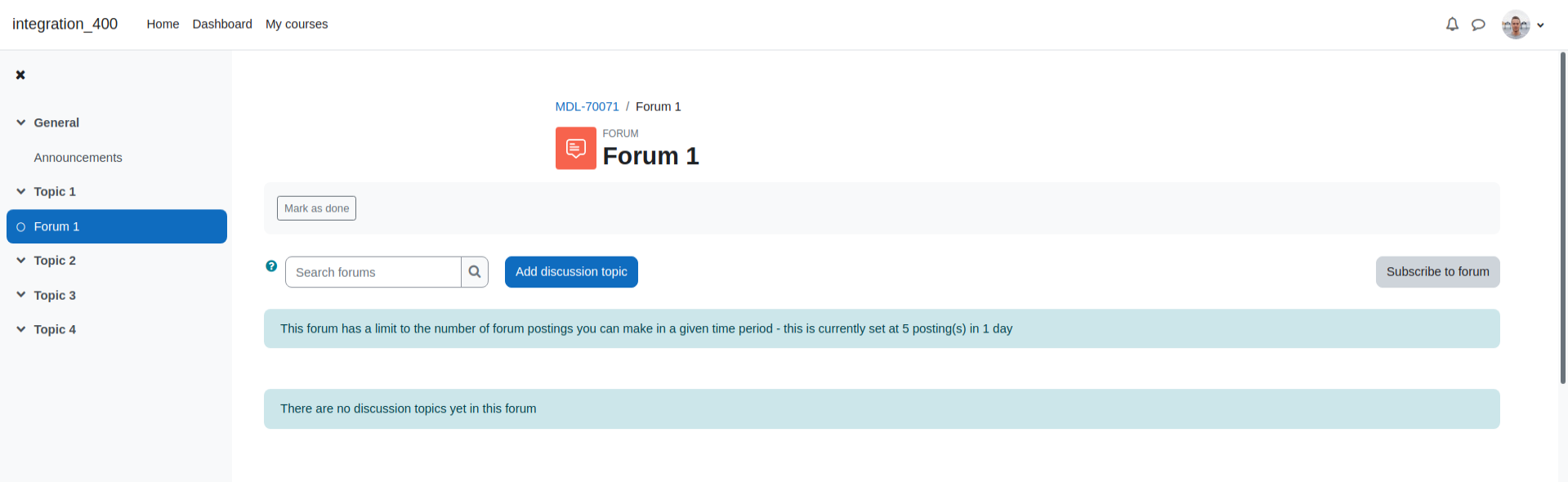Open the user avatar menu
Screen dimensions: 1568x482
[x=1516, y=25]
